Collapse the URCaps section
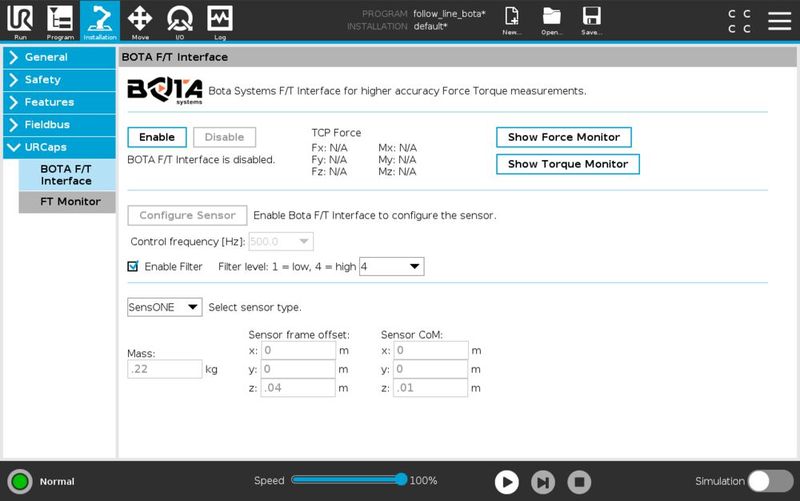 point(59,147)
